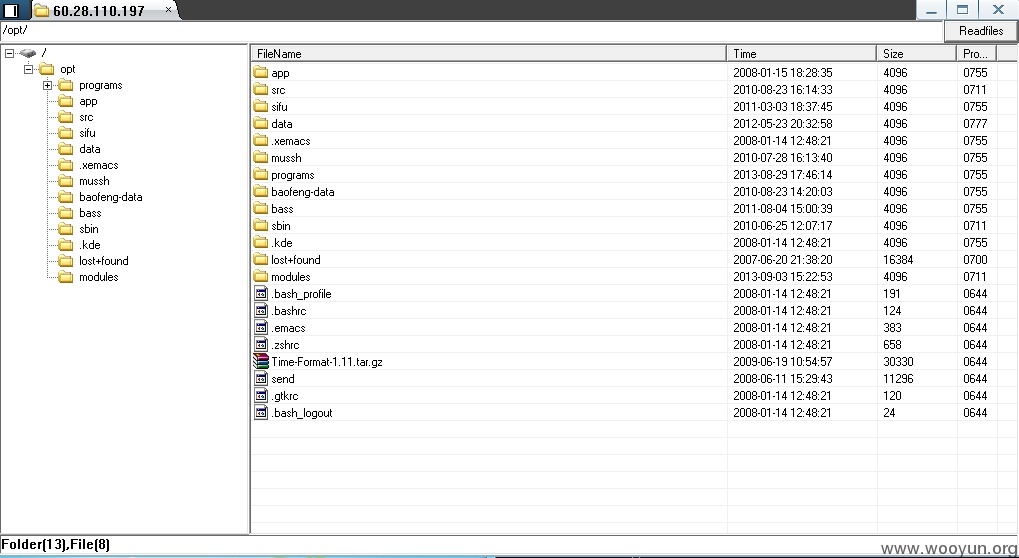The image size is (1019, 558).
Task: Sort by the Pro... permissions column header
Action: click(x=977, y=53)
